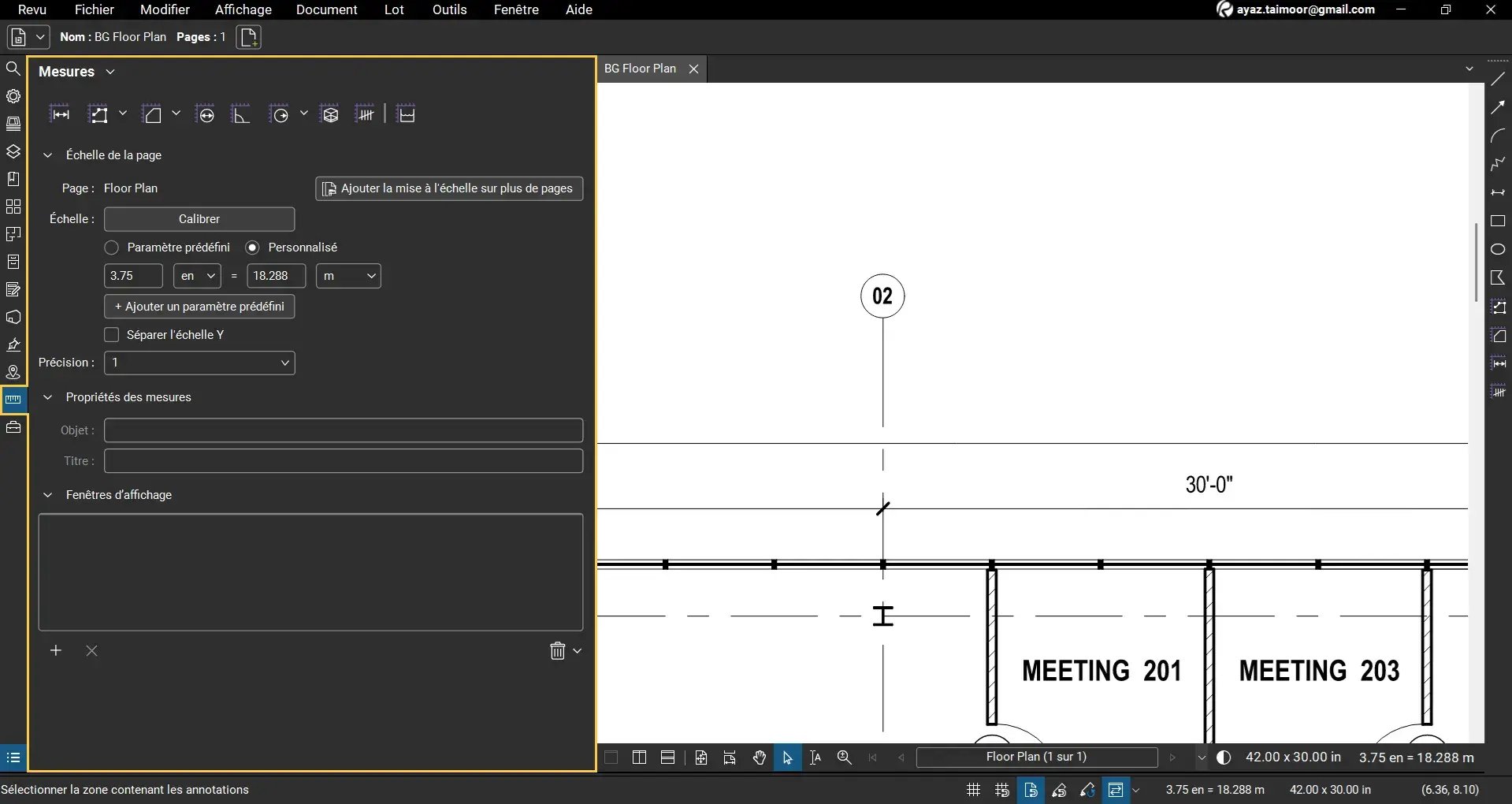Open the units dropdown showing 'm'
The height and width of the screenshot is (804, 1512).
pyautogui.click(x=348, y=276)
